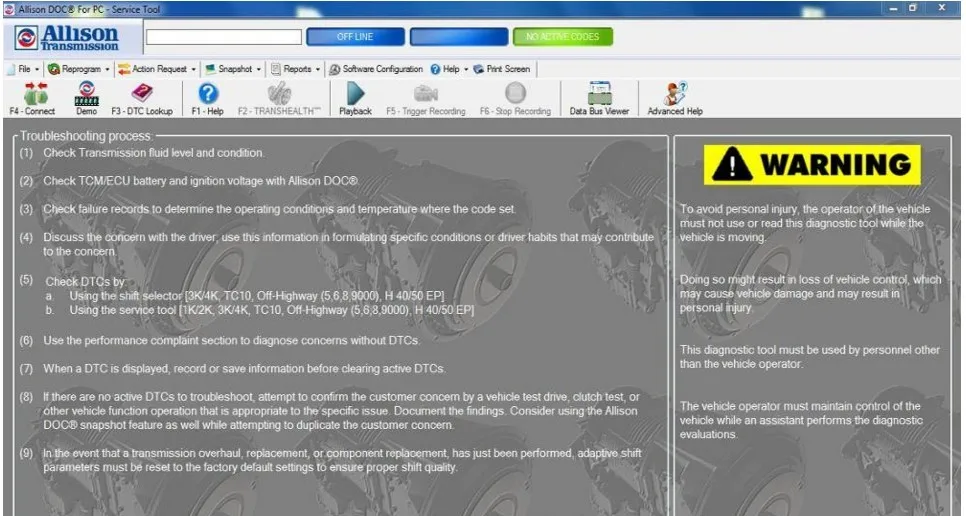
Task: Expand the Action Request dropdown arrow
Action: click(x=193, y=70)
